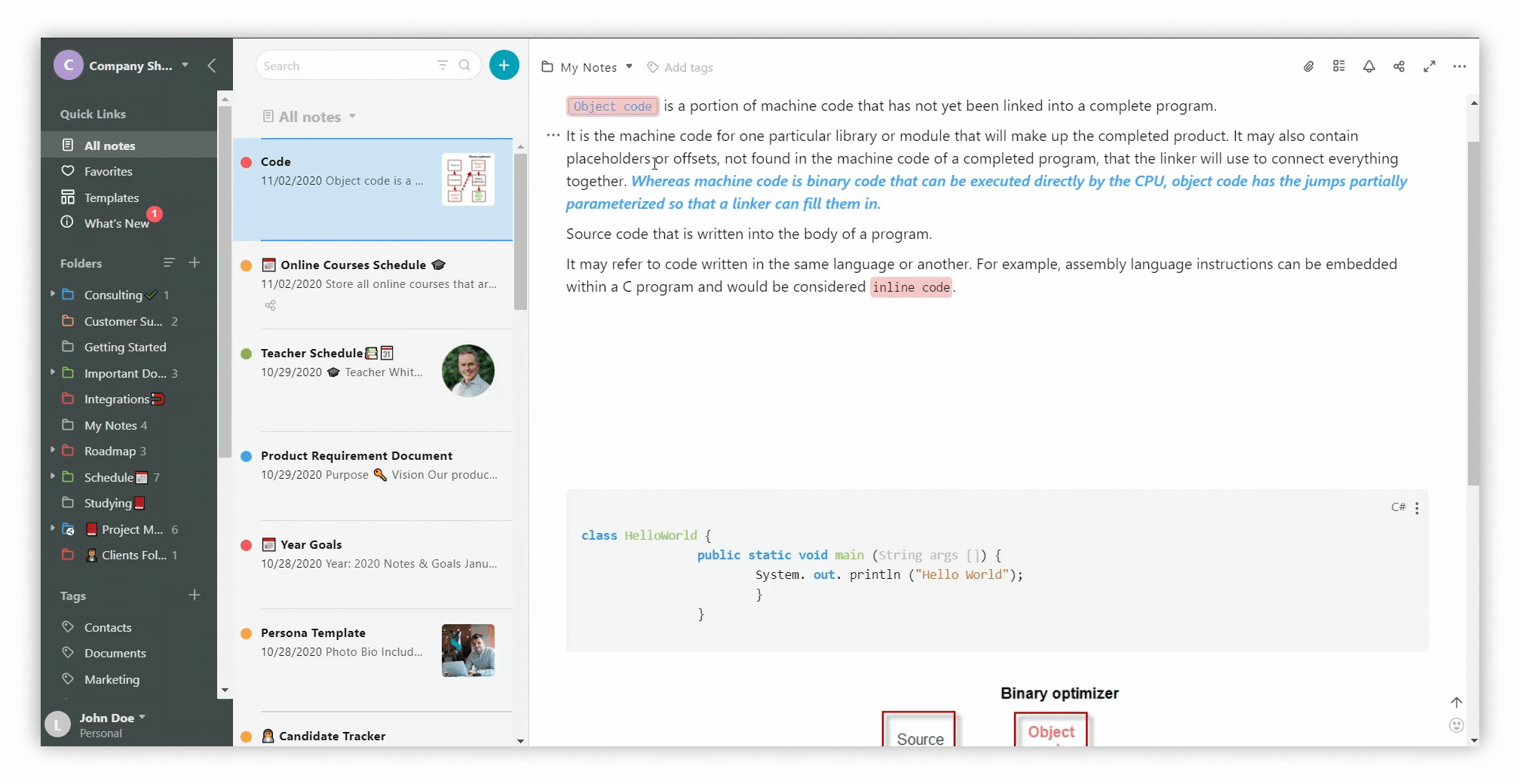This screenshot has width=1520, height=784.
Task: Add a new folder with the plus icon
Action: coord(195,262)
